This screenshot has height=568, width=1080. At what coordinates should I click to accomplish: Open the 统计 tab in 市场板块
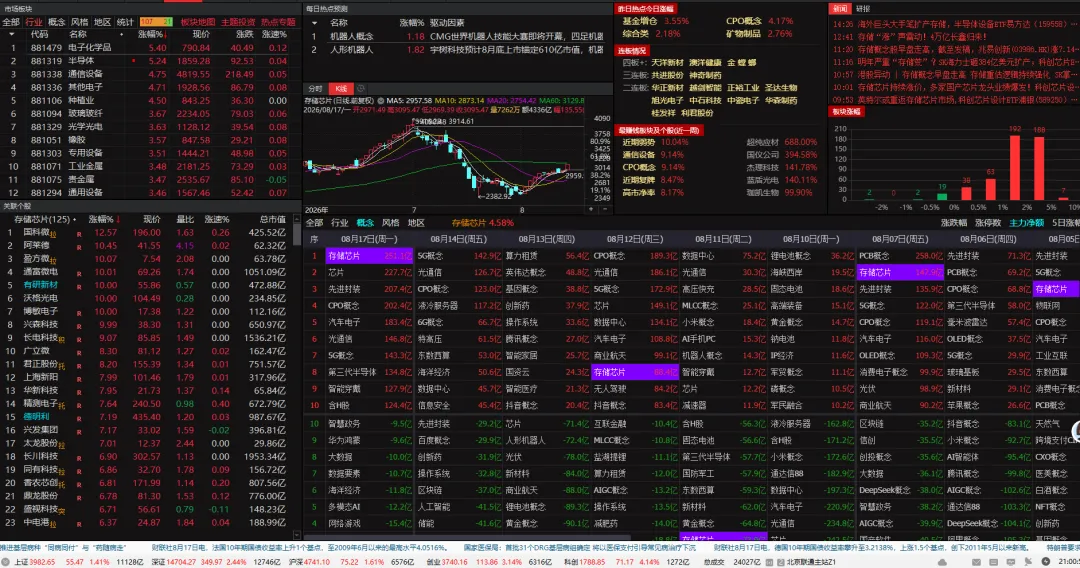pyautogui.click(x=125, y=22)
